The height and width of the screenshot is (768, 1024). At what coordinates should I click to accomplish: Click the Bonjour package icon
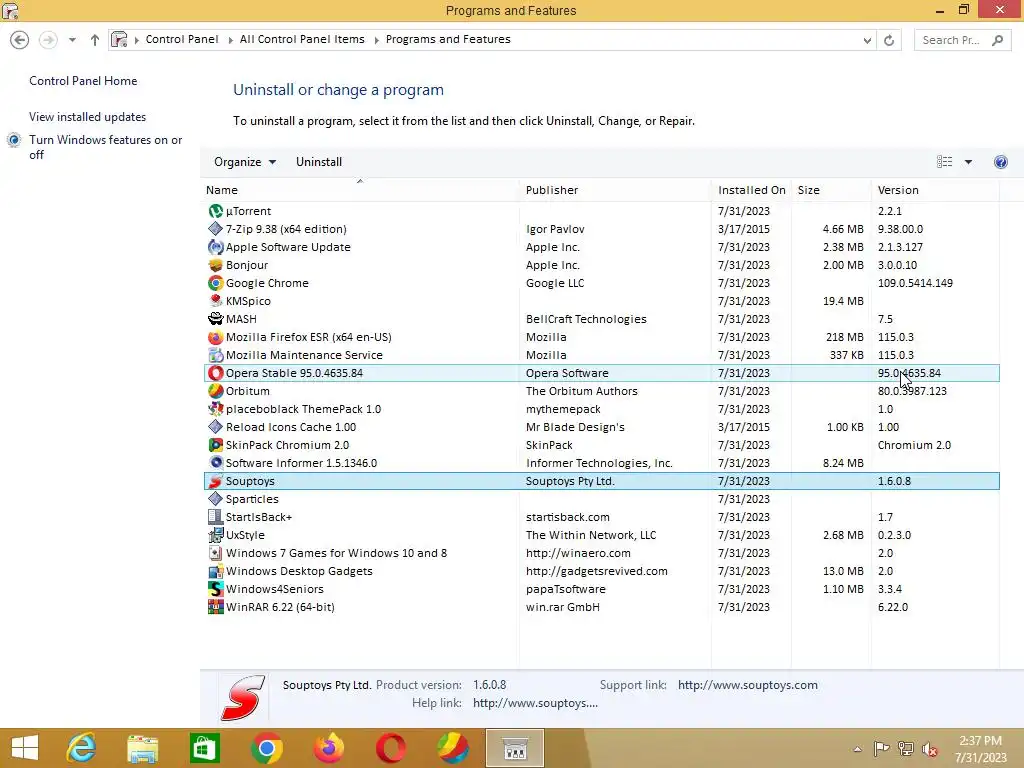216,265
